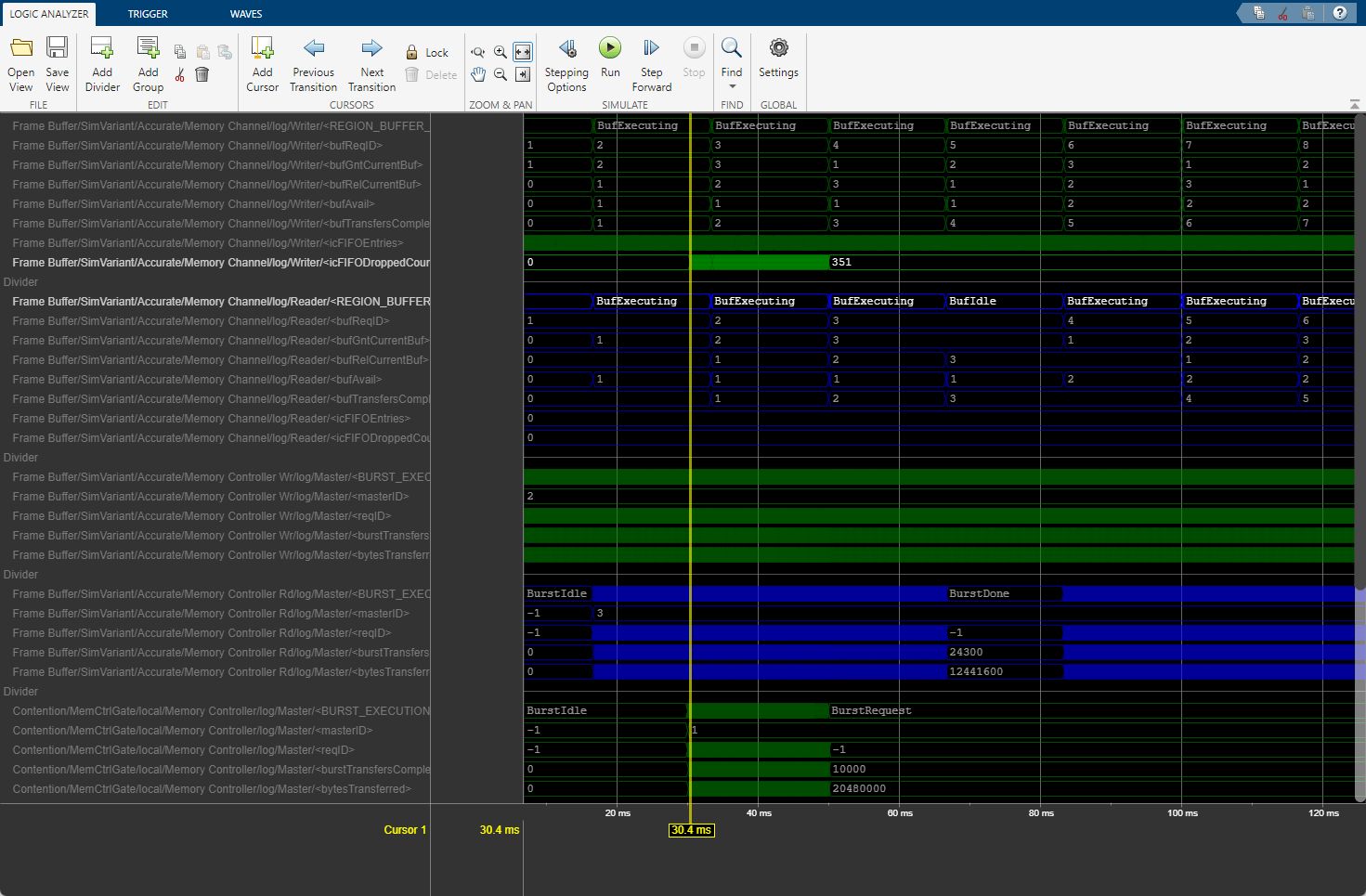Toggle the zoom in time tool
This screenshot has height=896, width=1366.
point(478,53)
